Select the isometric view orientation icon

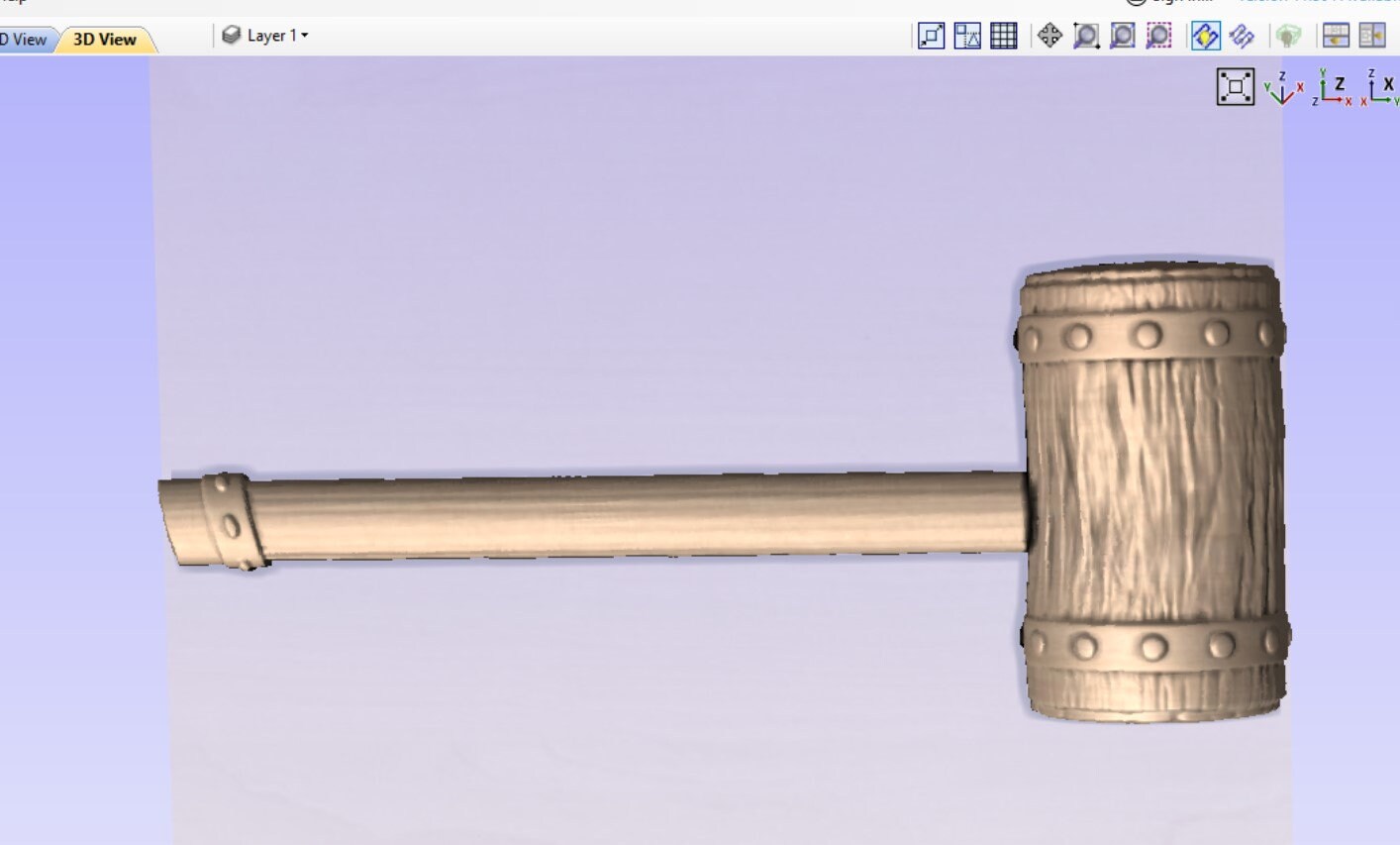click(1281, 88)
